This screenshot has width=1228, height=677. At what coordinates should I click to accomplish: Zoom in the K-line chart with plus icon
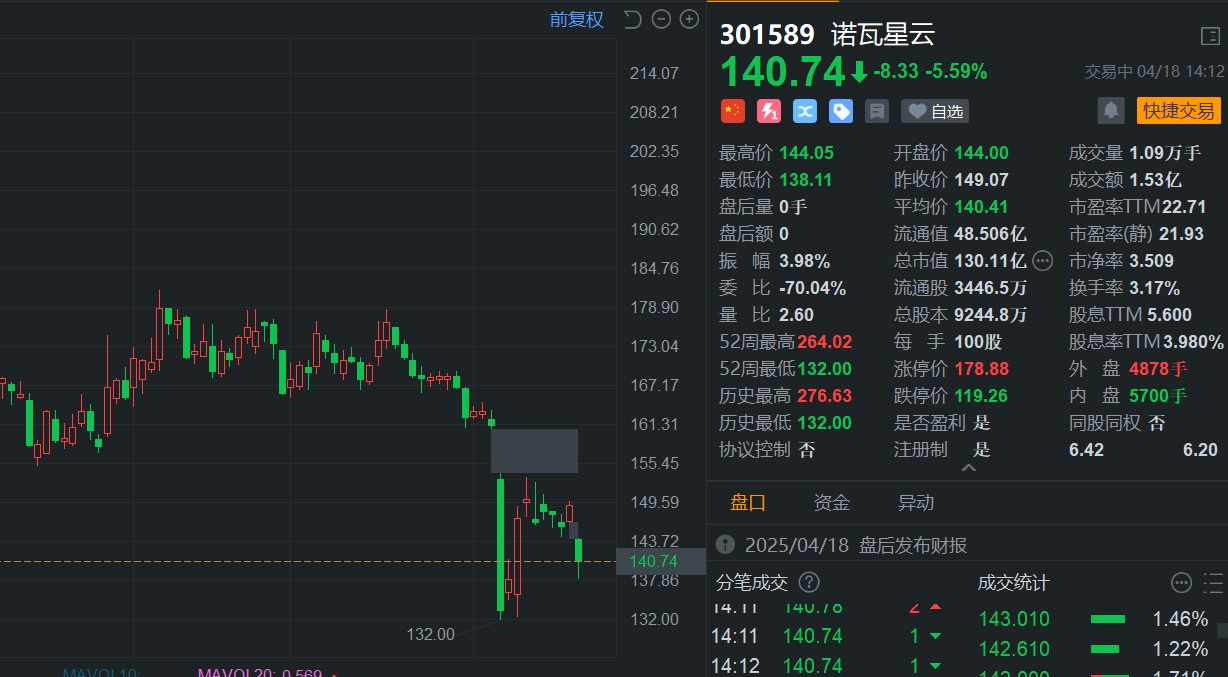click(x=689, y=19)
